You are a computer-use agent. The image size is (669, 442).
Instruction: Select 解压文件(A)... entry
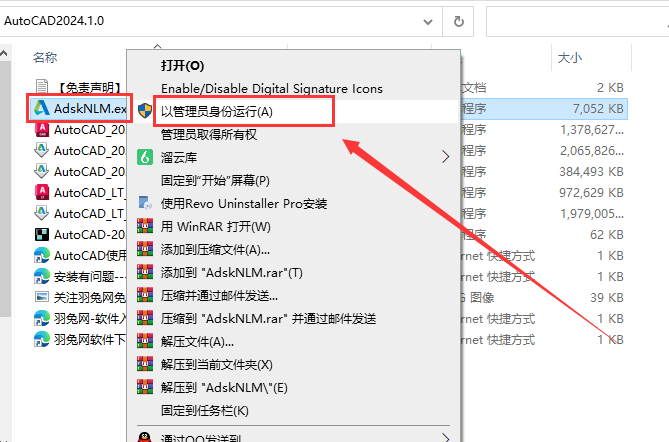pos(197,342)
